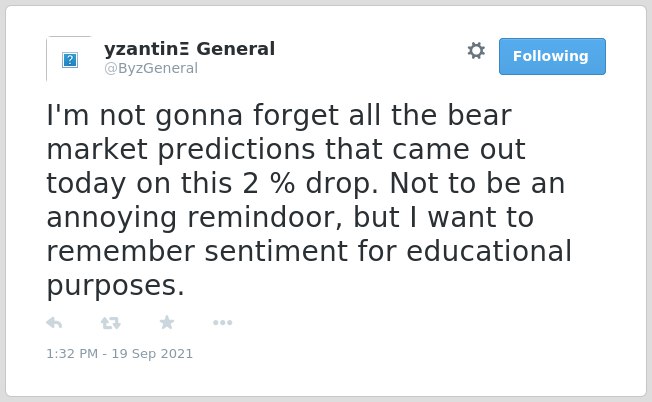The width and height of the screenshot is (652, 402).
Task: Click the word 'annoying' in the tweet
Action: tap(112, 219)
